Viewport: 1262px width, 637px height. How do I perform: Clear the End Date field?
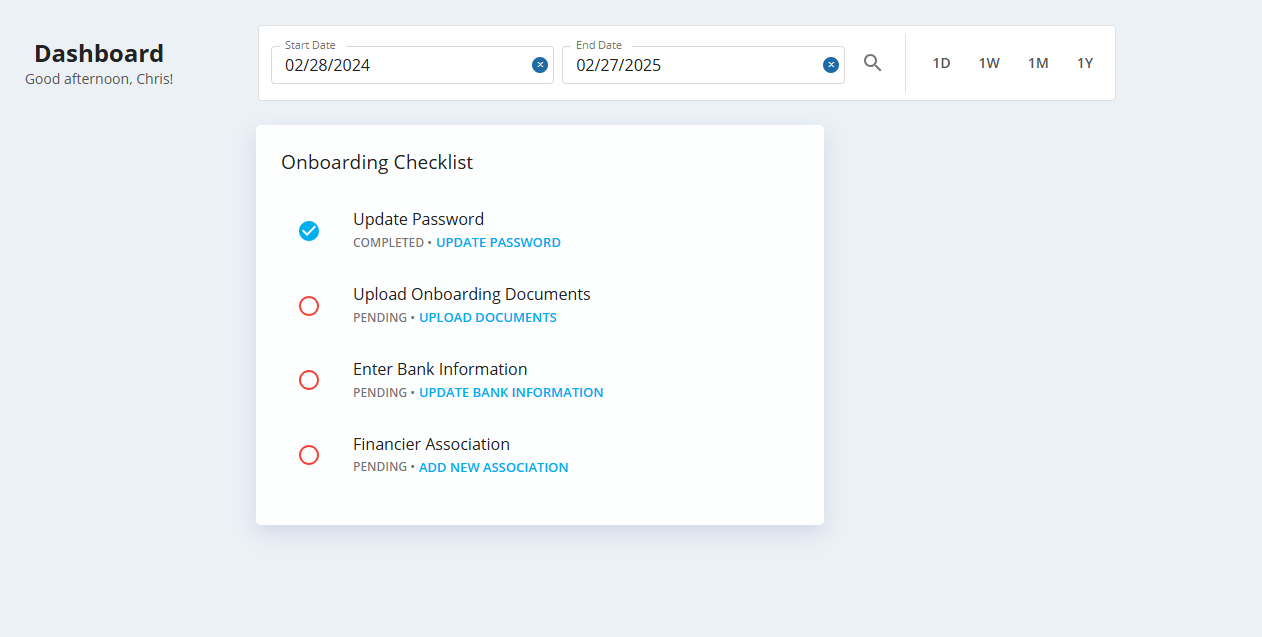[831, 65]
